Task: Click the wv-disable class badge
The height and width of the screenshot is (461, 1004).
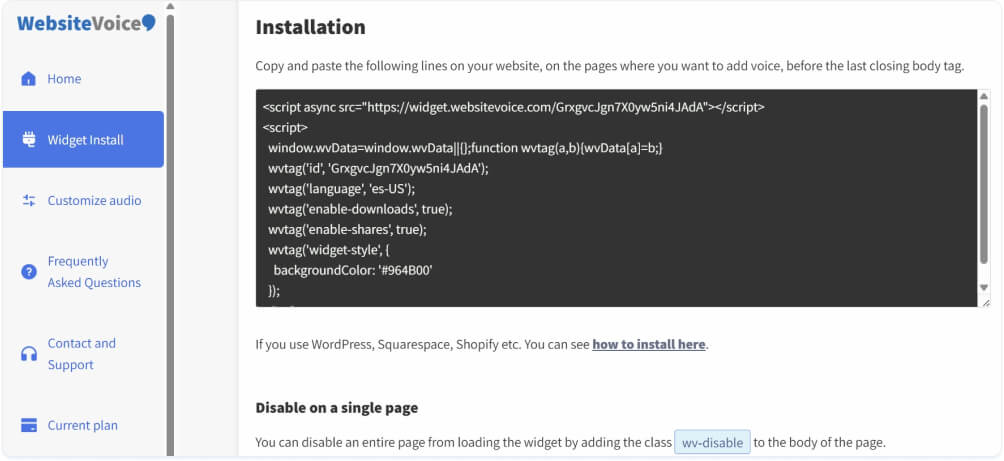Action: (711, 443)
